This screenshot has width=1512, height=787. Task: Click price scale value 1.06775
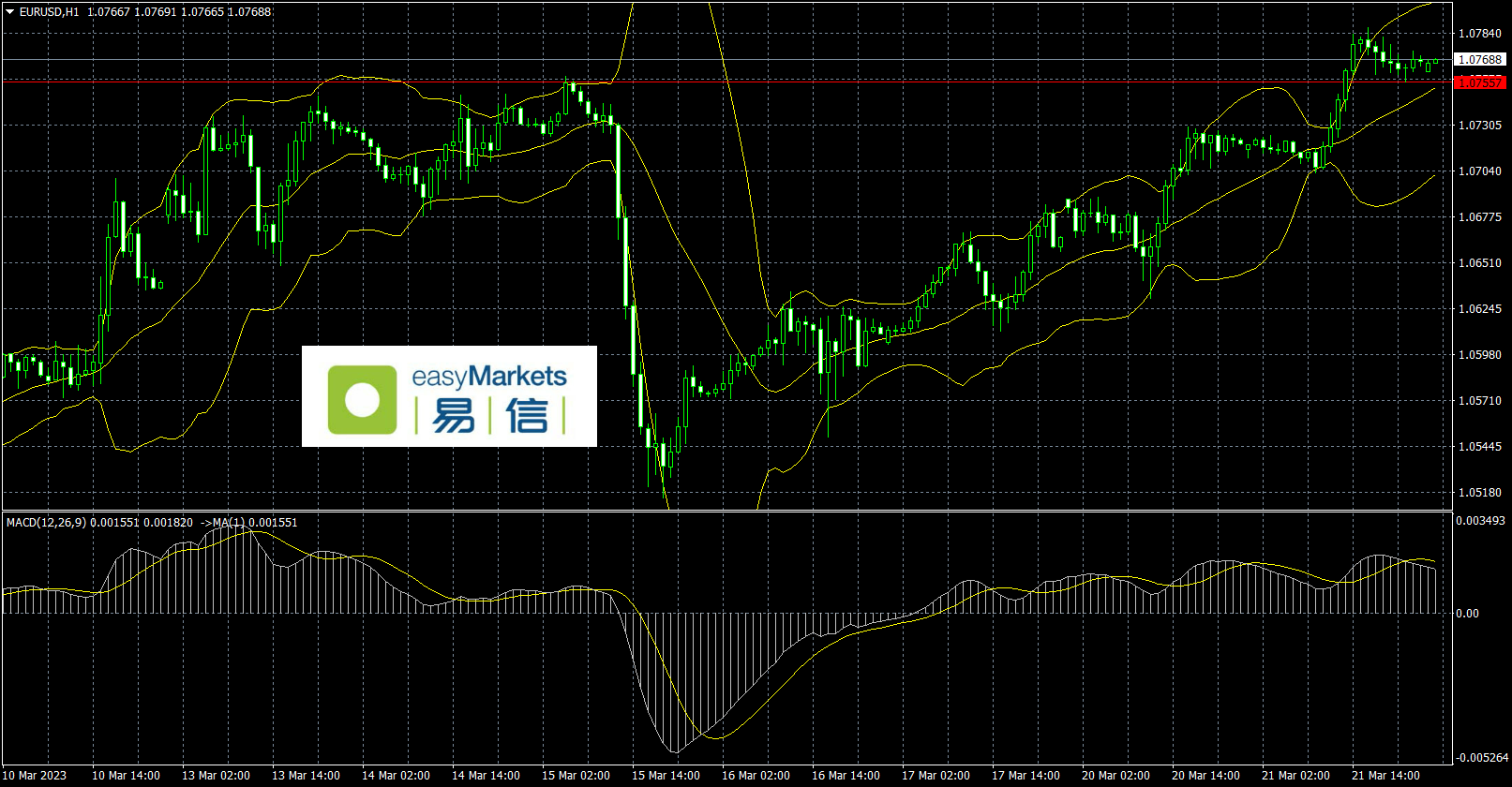tap(1480, 217)
